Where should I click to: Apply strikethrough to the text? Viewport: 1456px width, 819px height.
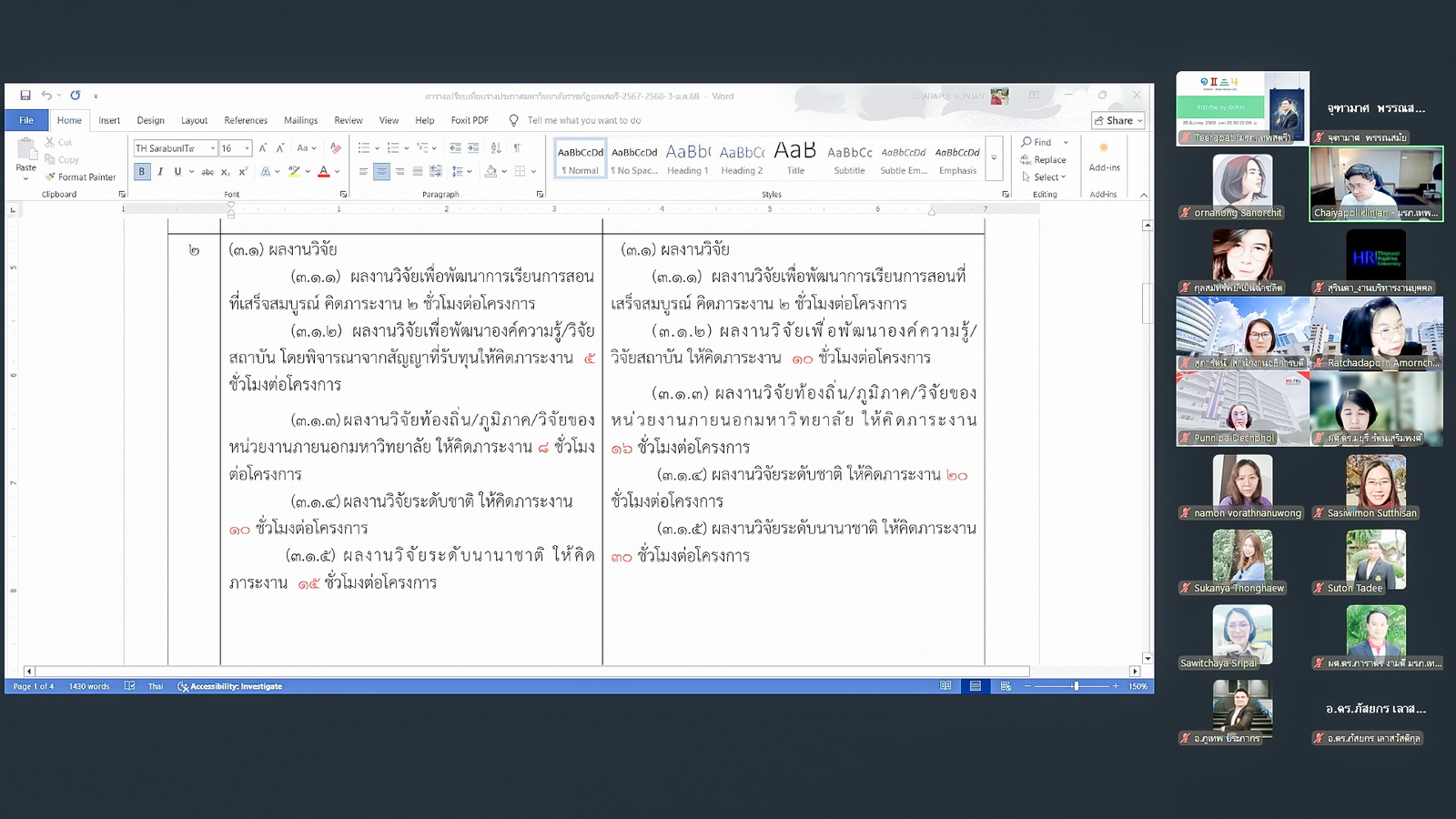click(x=207, y=172)
